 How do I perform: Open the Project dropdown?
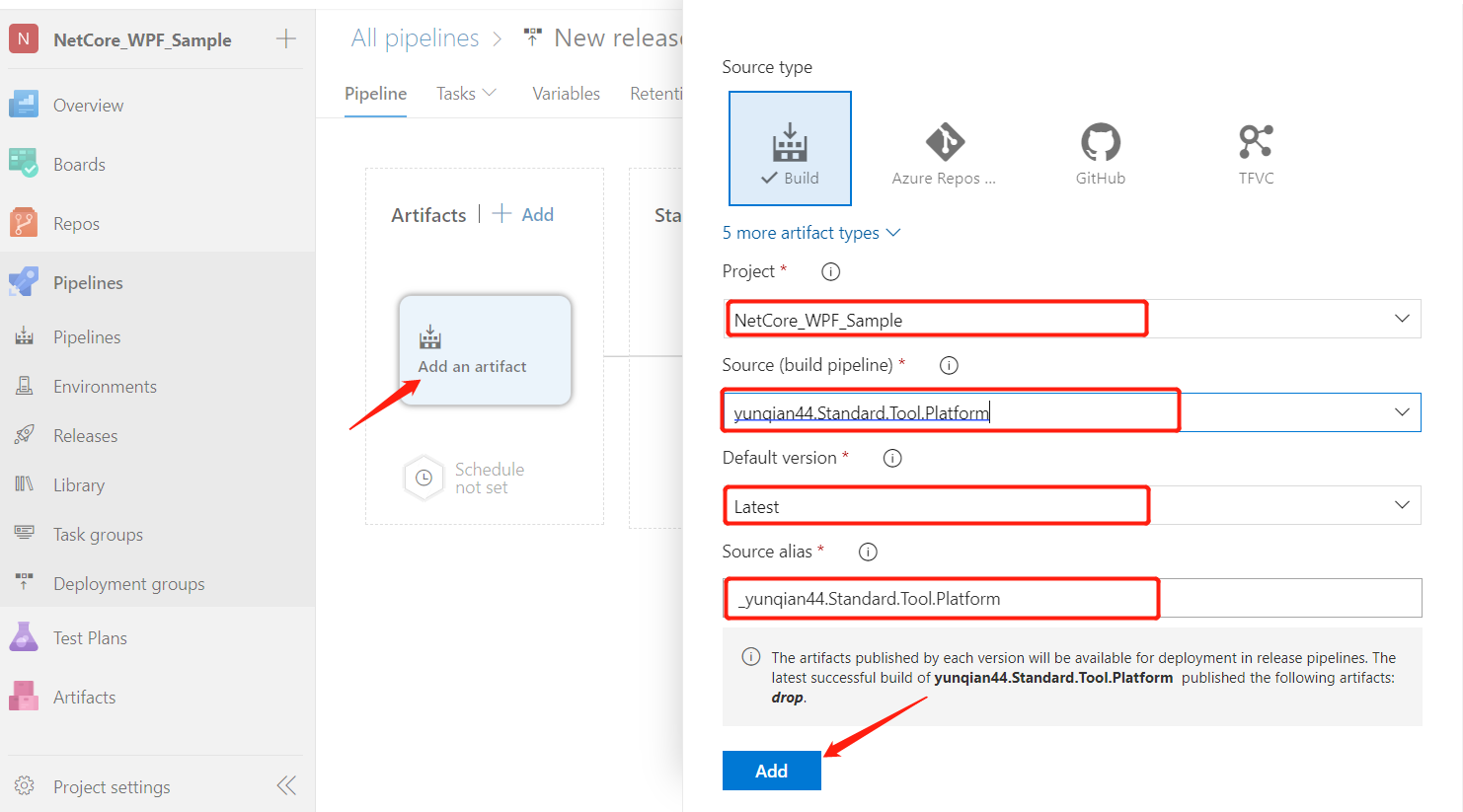coord(1072,319)
